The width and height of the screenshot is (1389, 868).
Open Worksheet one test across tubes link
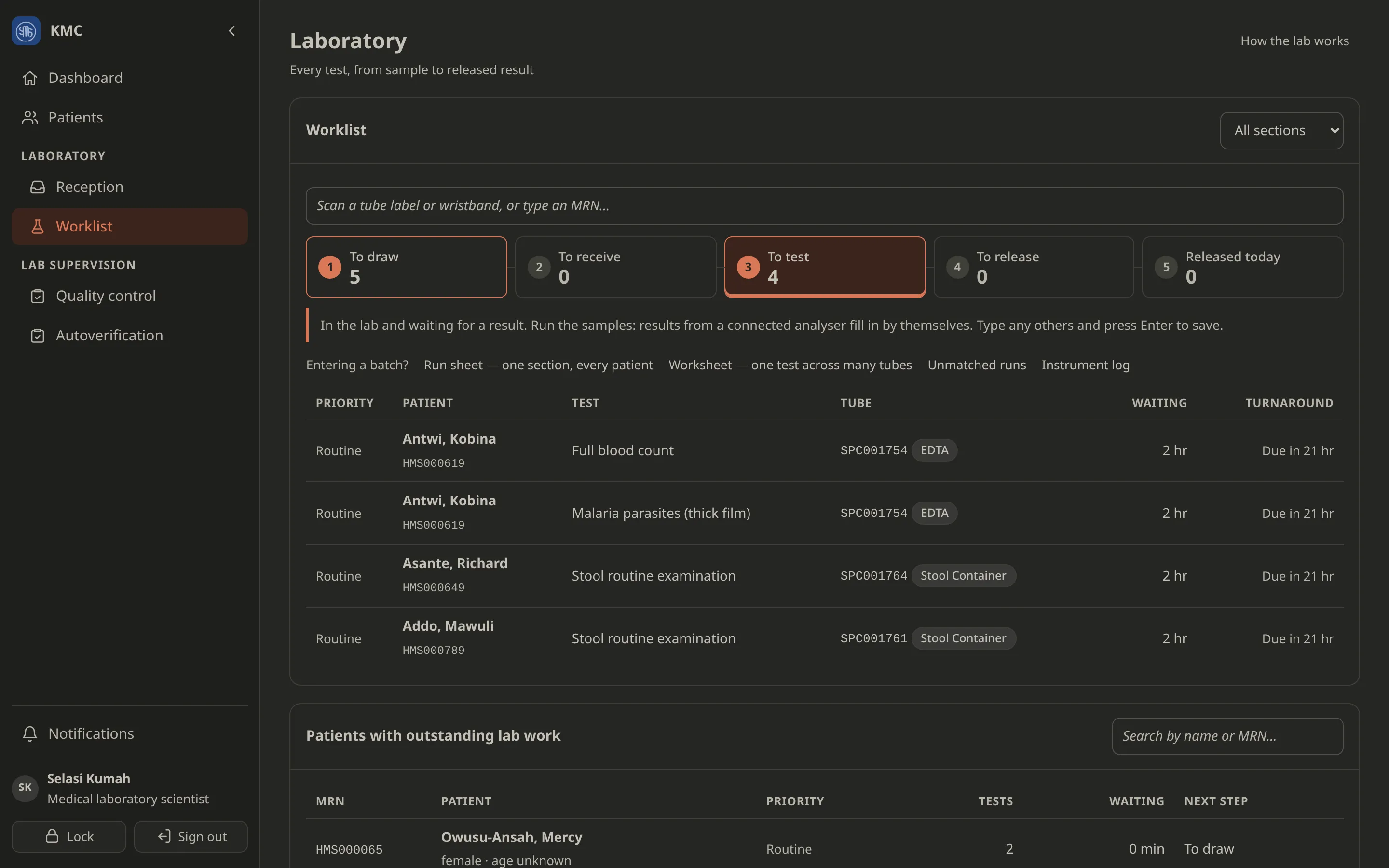point(790,365)
